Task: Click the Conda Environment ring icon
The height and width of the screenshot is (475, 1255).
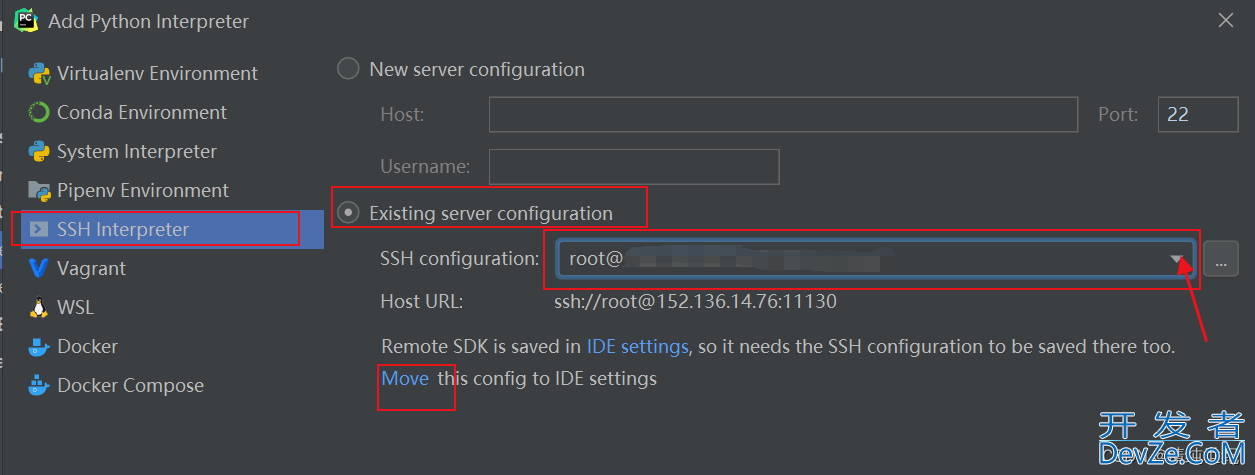Action: coord(39,112)
